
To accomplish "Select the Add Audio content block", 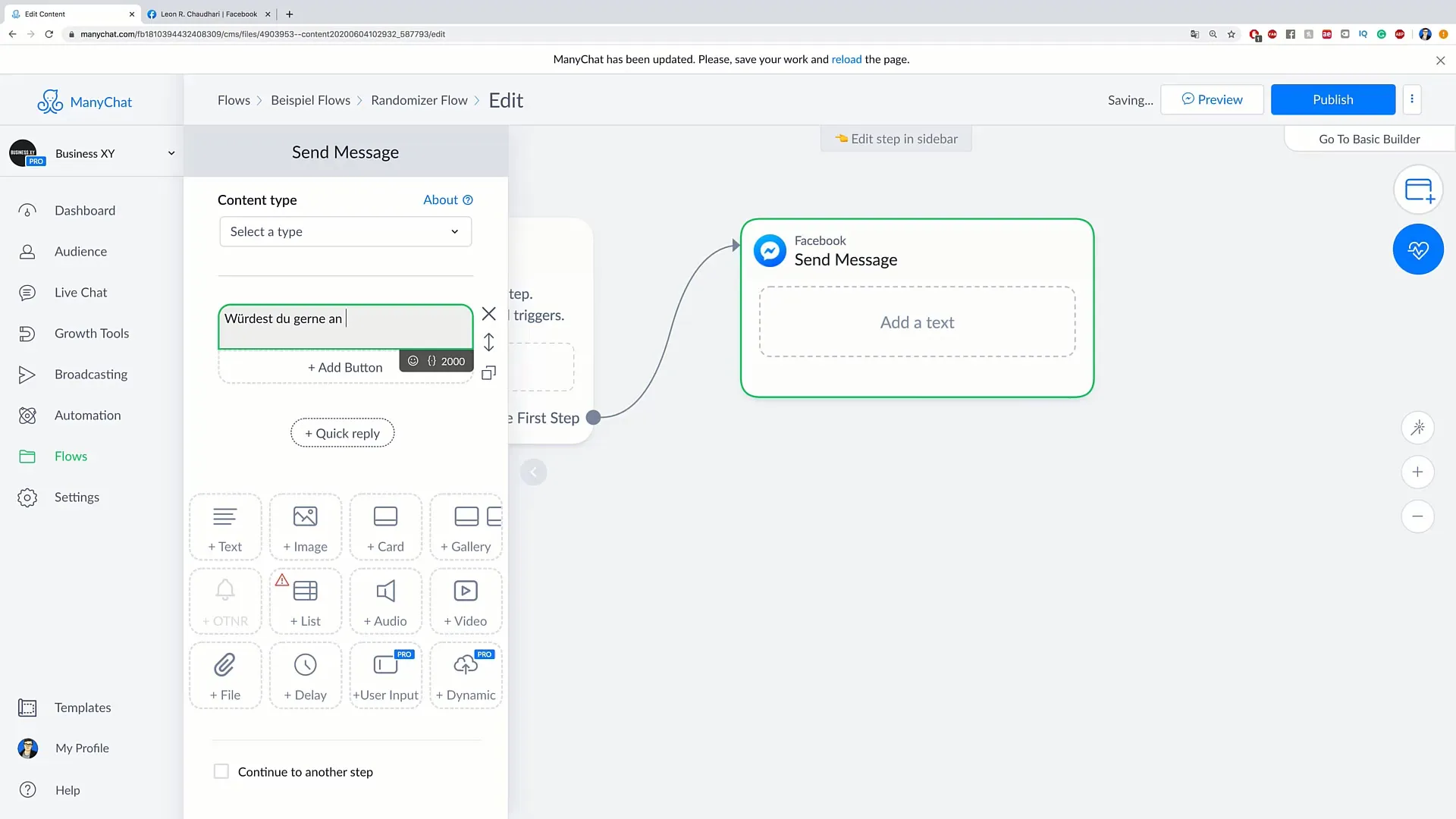I will click(x=386, y=601).
